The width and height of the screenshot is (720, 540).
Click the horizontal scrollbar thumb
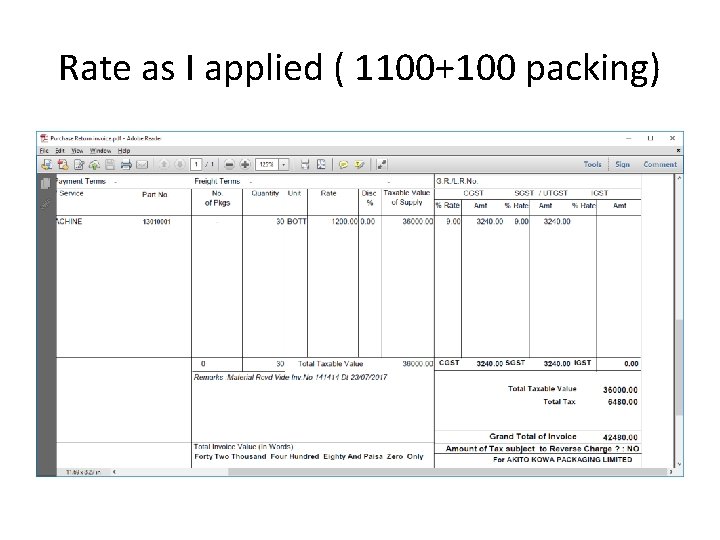pyautogui.click(x=447, y=472)
